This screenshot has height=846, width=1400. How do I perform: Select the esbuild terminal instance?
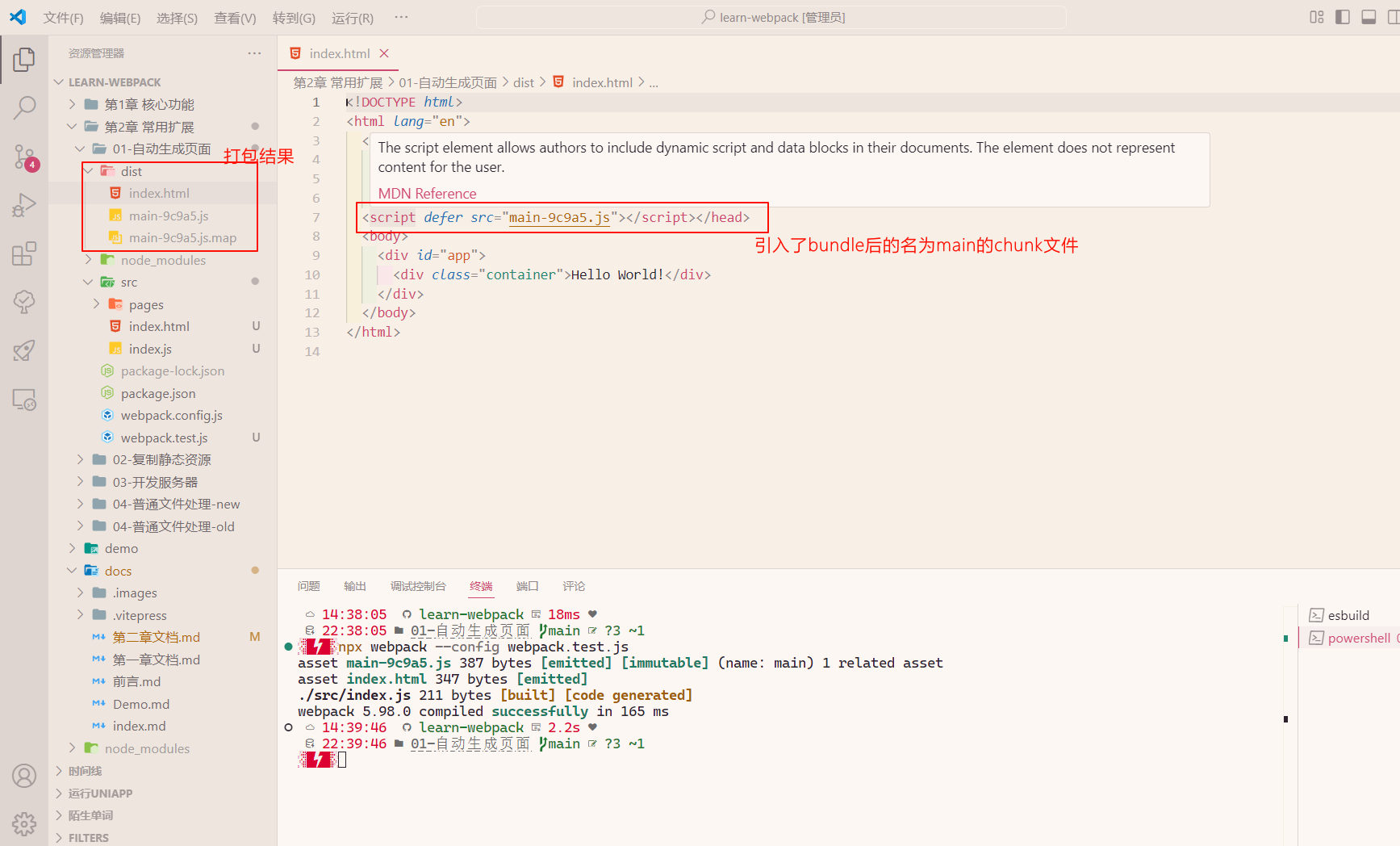click(x=1348, y=615)
